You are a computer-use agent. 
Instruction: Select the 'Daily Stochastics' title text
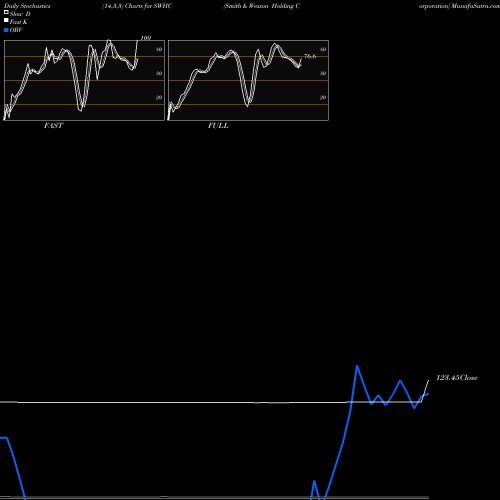[x=27, y=6]
